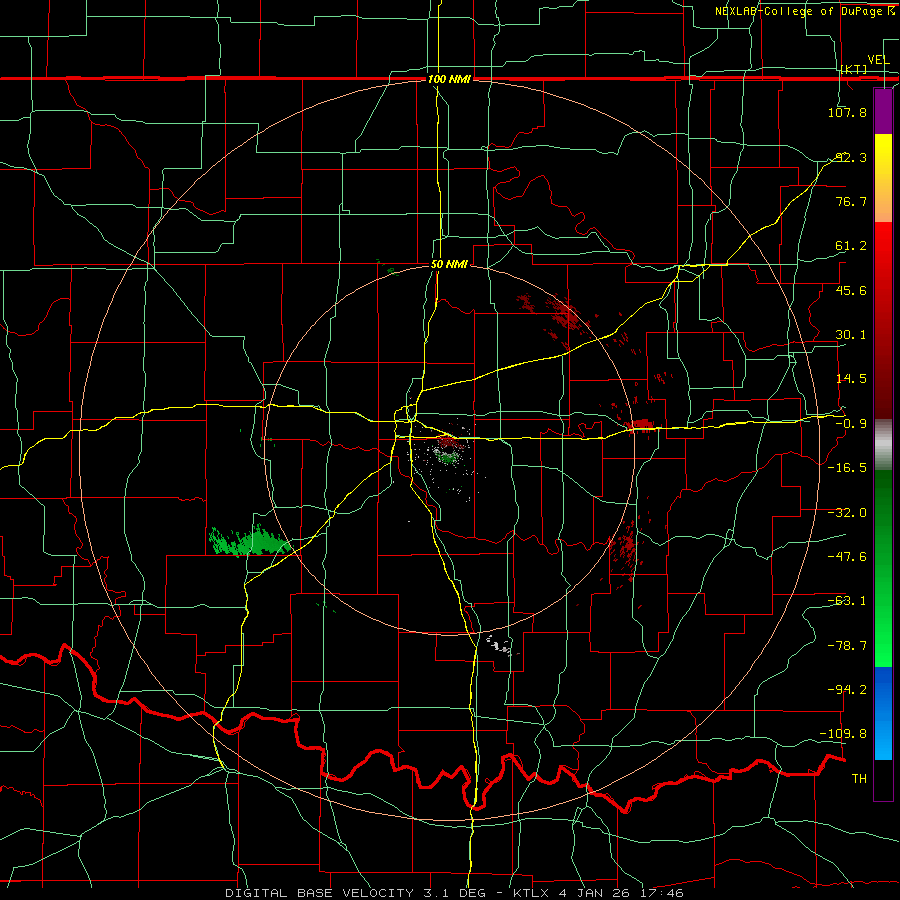
Task: Click the 100 NMI range ring label
Action: click(449, 79)
